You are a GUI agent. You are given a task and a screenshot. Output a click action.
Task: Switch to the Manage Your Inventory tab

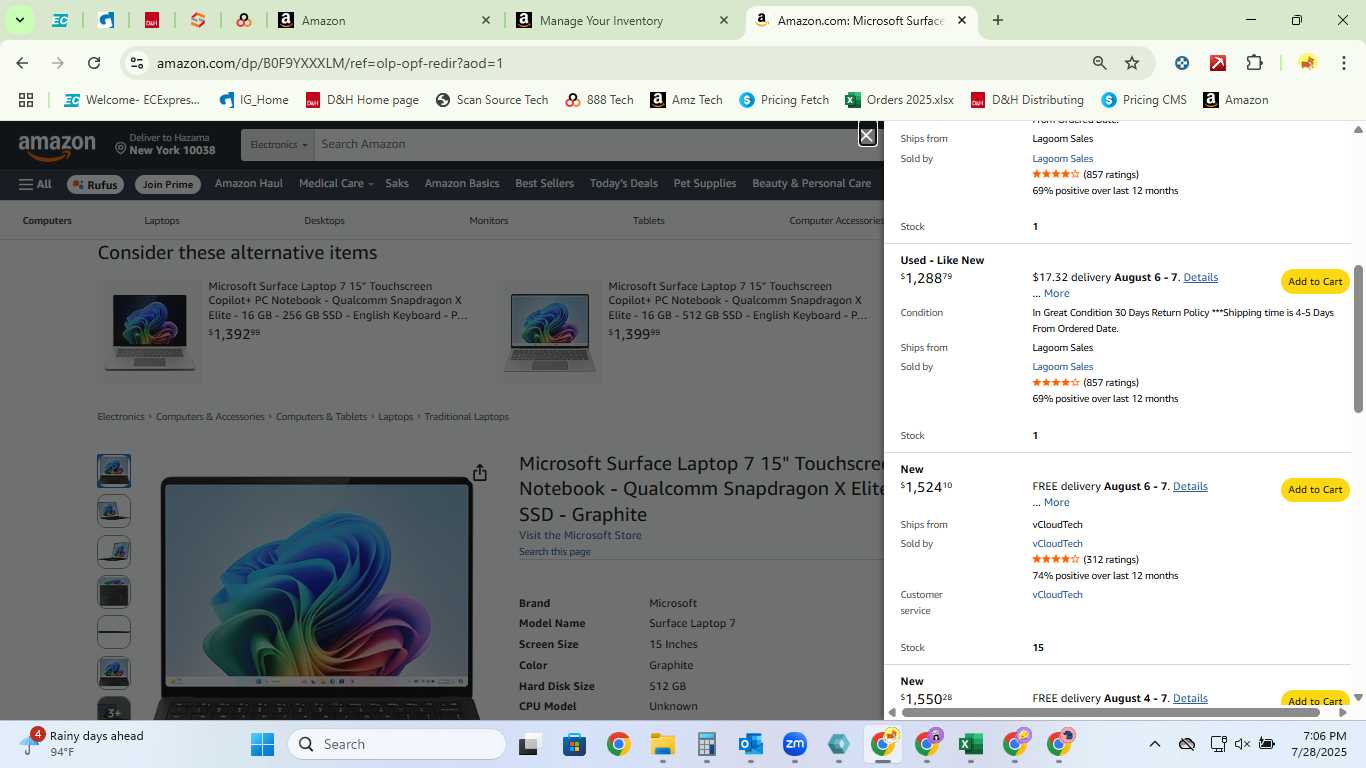[620, 20]
